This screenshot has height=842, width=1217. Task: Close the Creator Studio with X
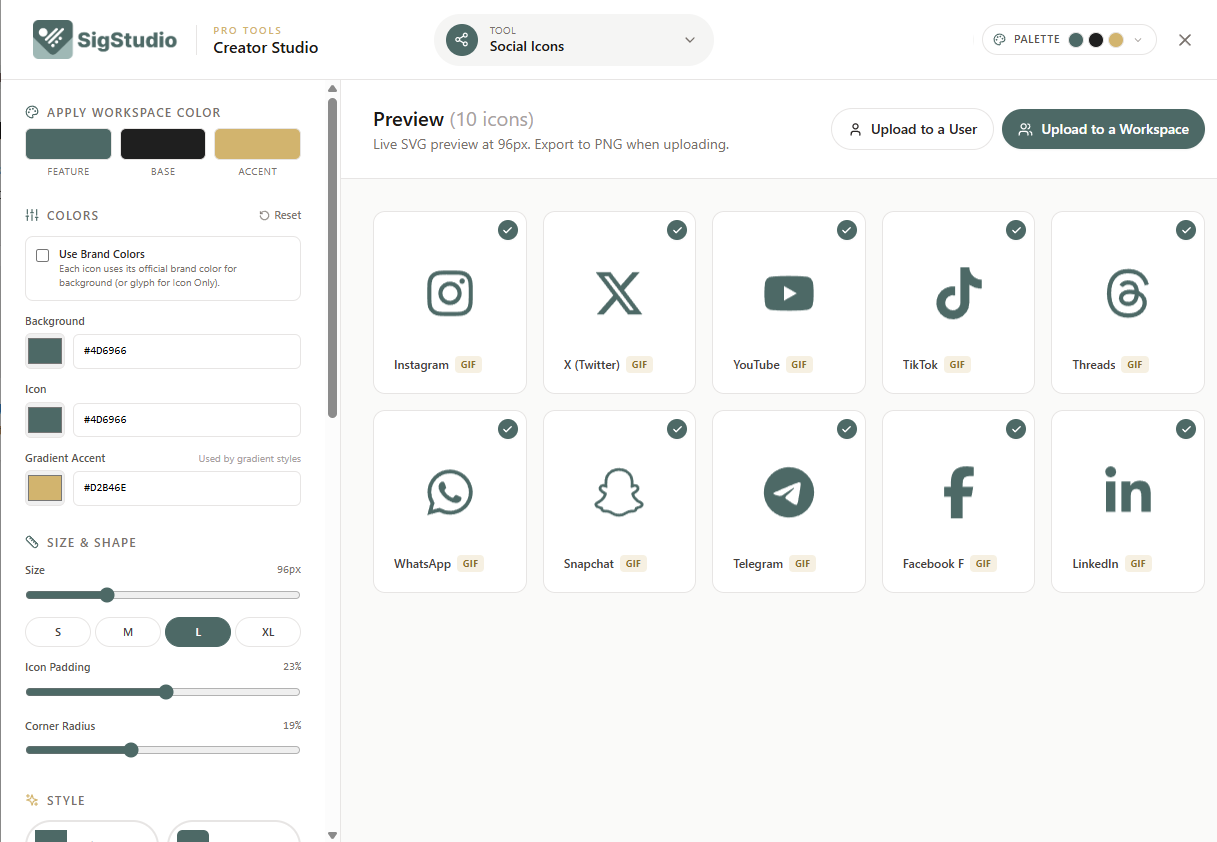click(1185, 40)
